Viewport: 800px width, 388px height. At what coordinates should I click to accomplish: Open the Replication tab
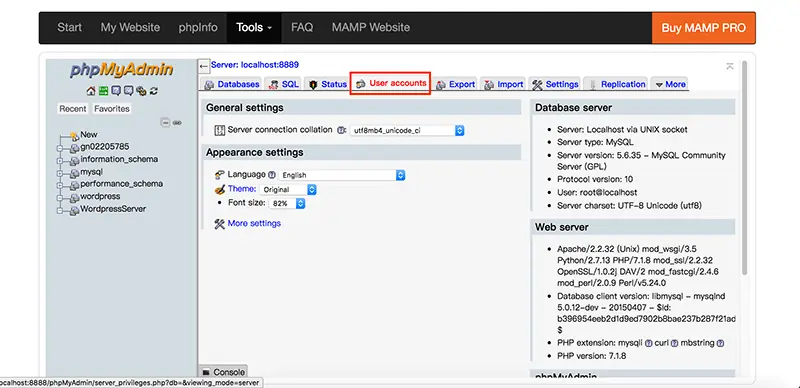coord(616,84)
